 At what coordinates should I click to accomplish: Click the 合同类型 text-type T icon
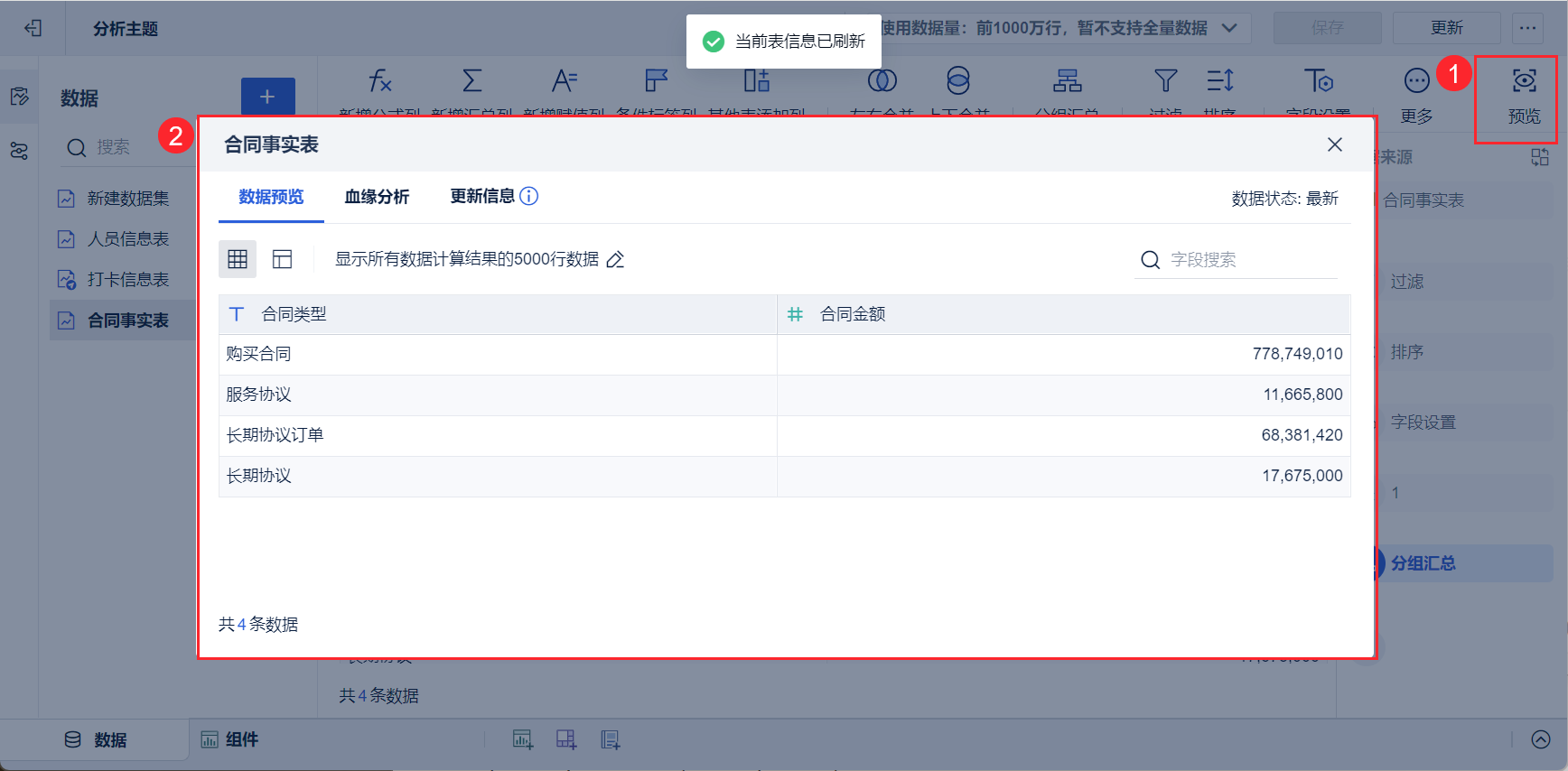coord(237,314)
